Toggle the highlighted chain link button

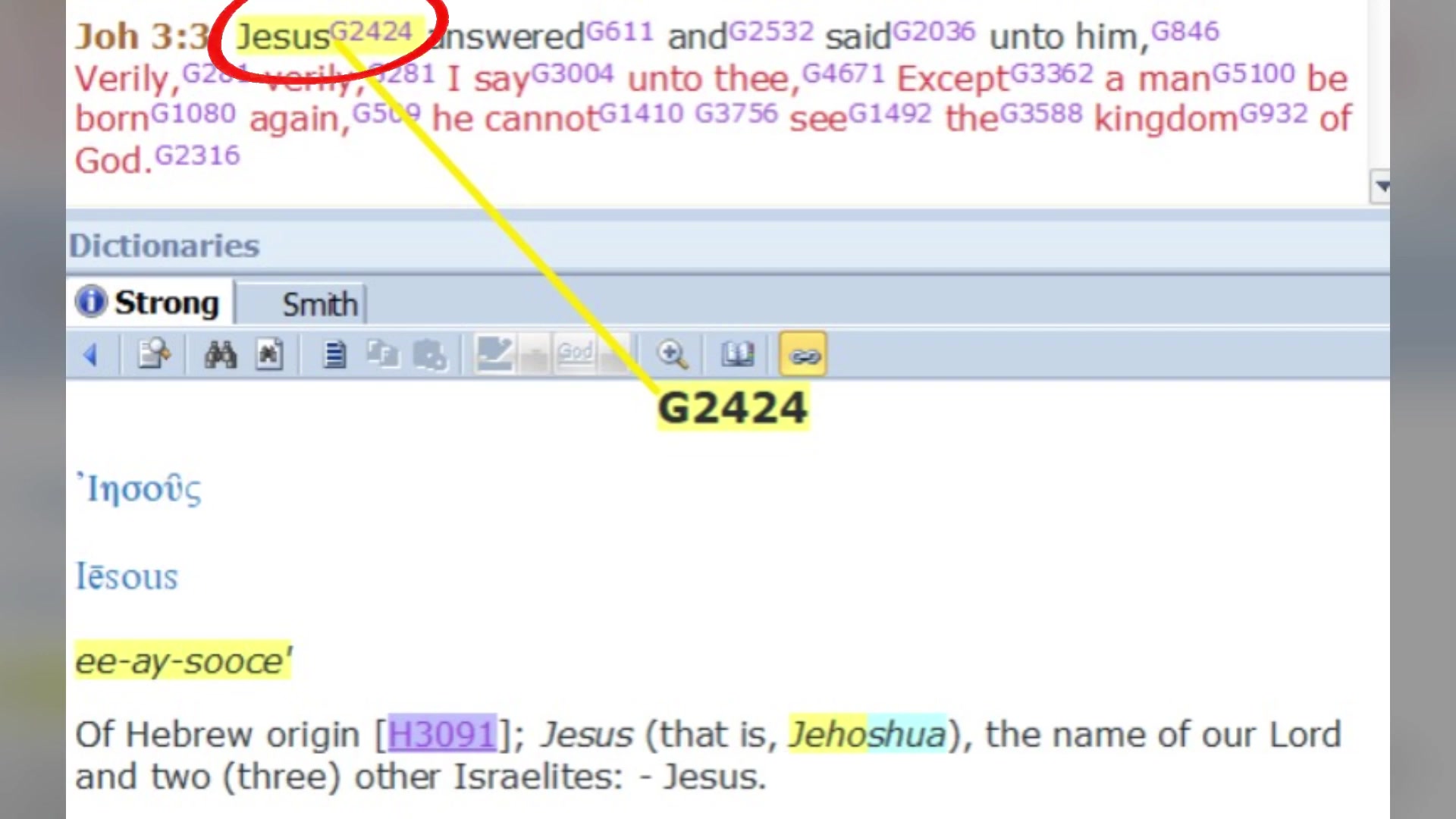(x=804, y=355)
